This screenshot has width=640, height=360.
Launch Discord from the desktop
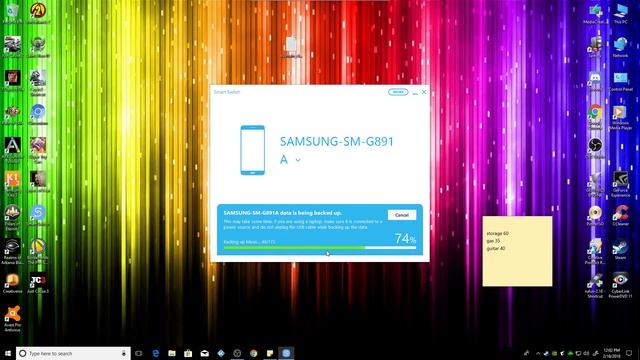(595, 80)
